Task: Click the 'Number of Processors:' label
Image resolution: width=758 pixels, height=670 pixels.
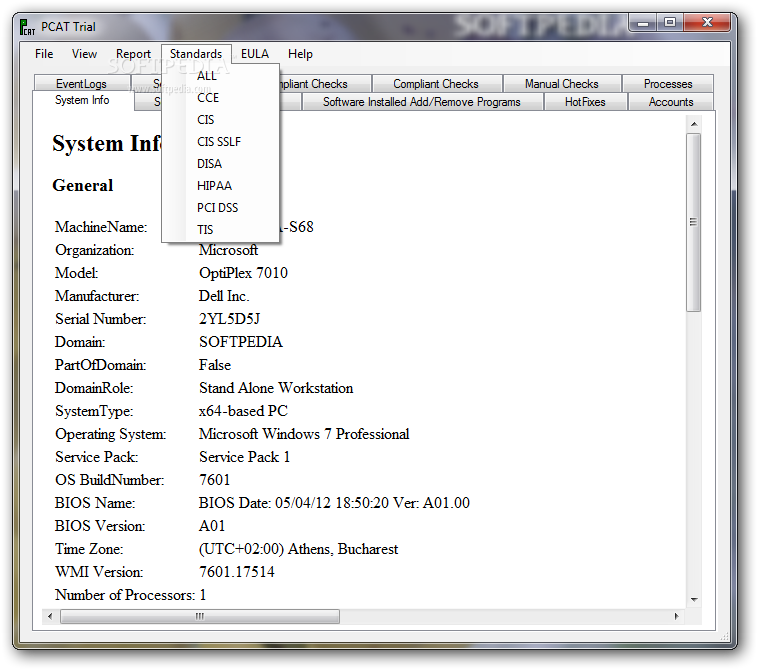Action: click(125, 595)
